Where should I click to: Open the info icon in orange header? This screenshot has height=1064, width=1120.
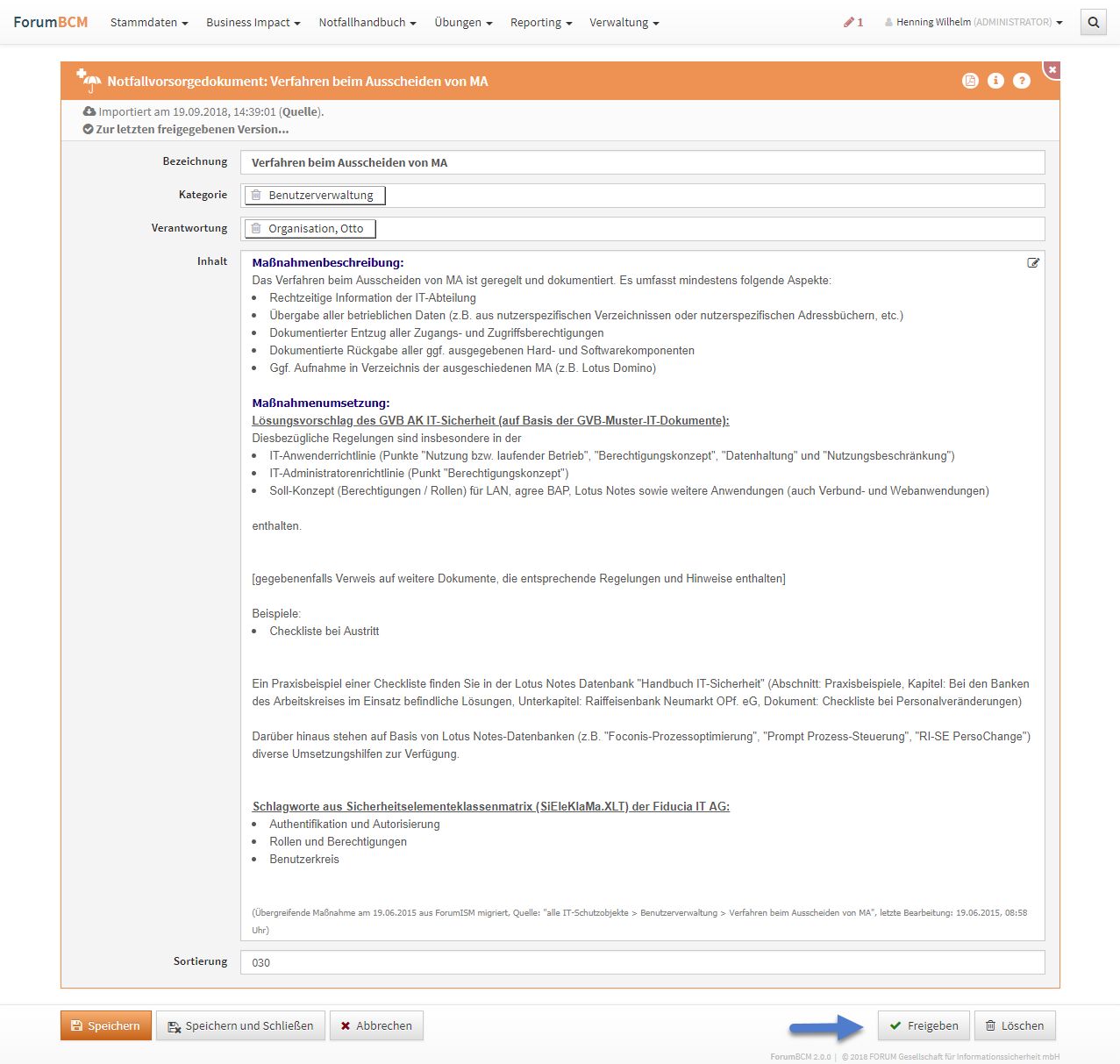point(995,81)
